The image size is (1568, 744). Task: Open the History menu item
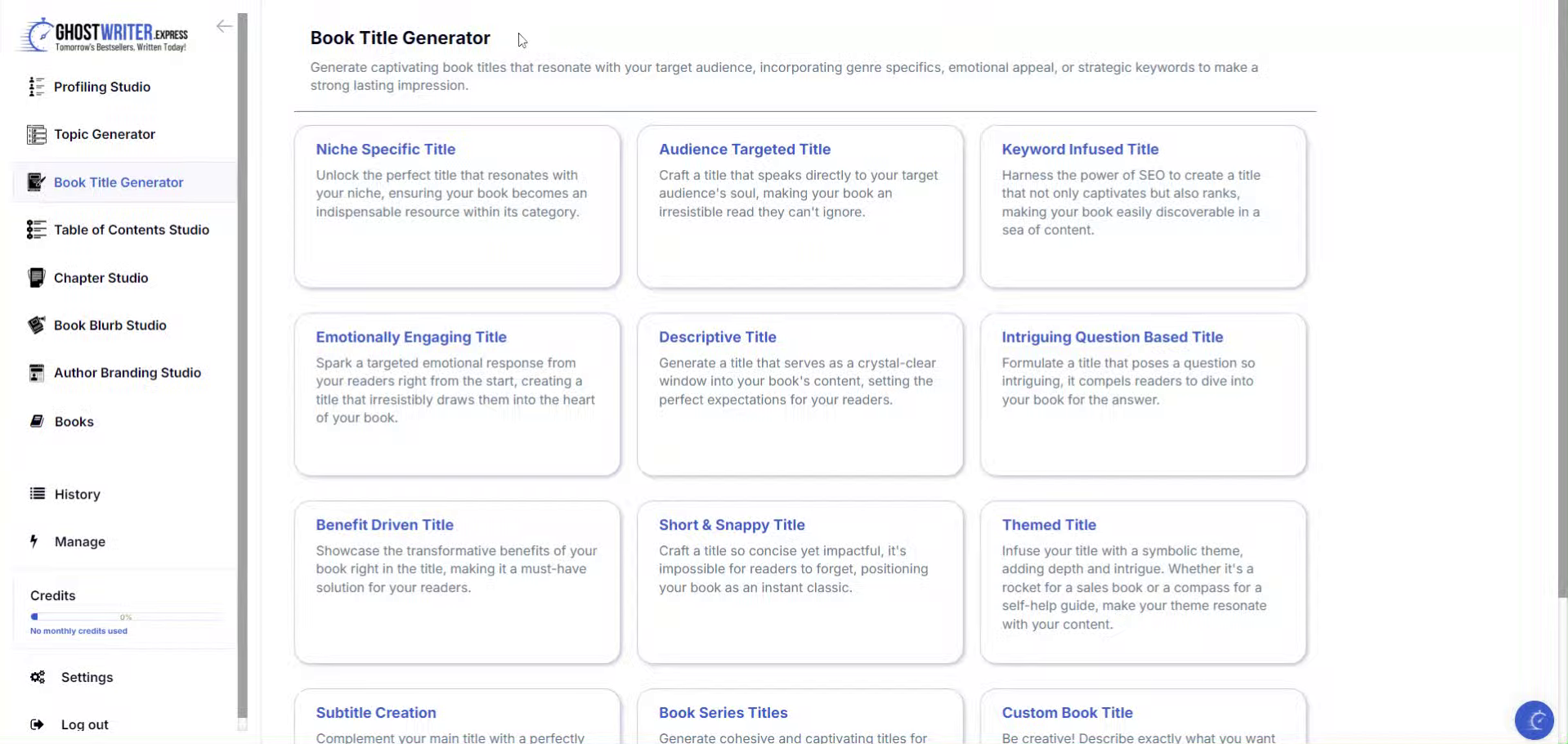pyautogui.click(x=77, y=494)
